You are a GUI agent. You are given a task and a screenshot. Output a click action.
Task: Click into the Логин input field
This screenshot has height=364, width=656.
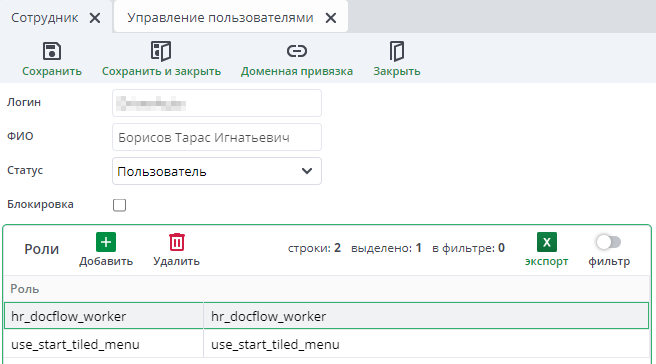coord(217,103)
